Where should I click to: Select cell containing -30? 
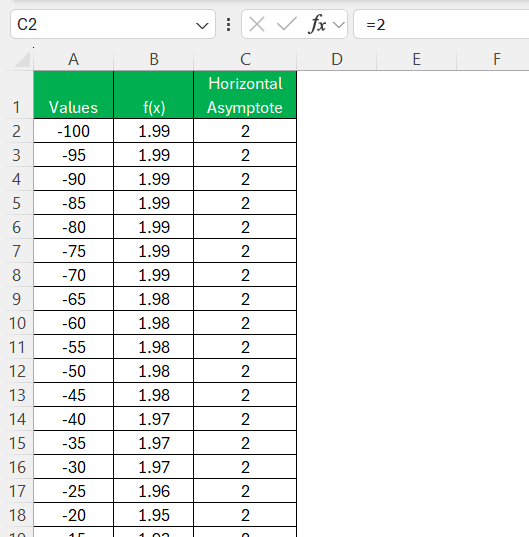pyautogui.click(x=74, y=466)
